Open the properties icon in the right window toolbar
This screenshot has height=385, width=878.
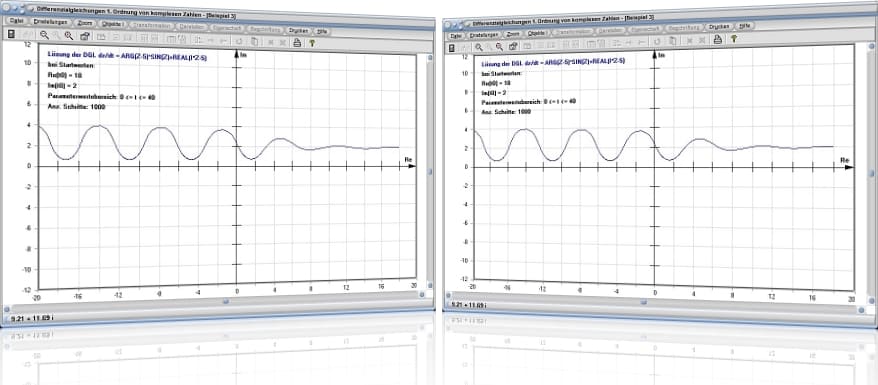(513, 46)
